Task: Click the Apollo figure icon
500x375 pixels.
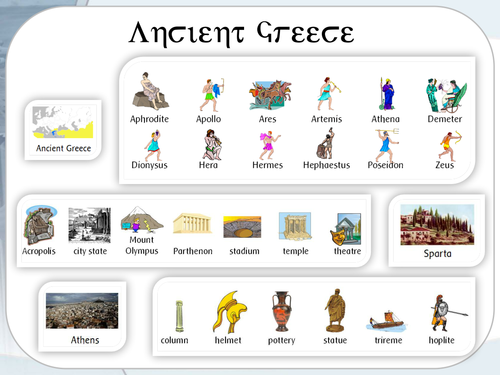Action: click(x=212, y=95)
